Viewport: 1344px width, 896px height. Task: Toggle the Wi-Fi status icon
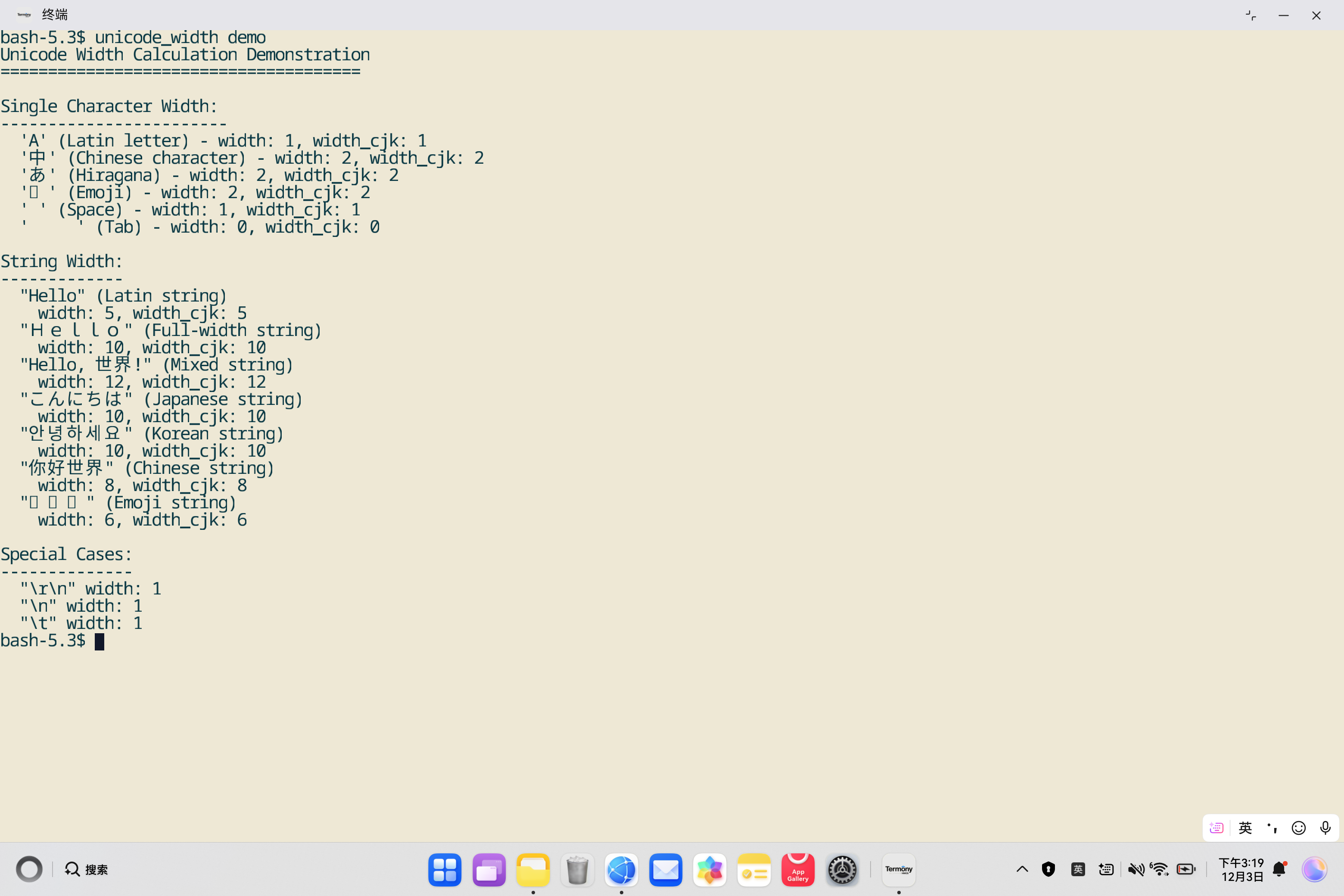[x=1160, y=869]
